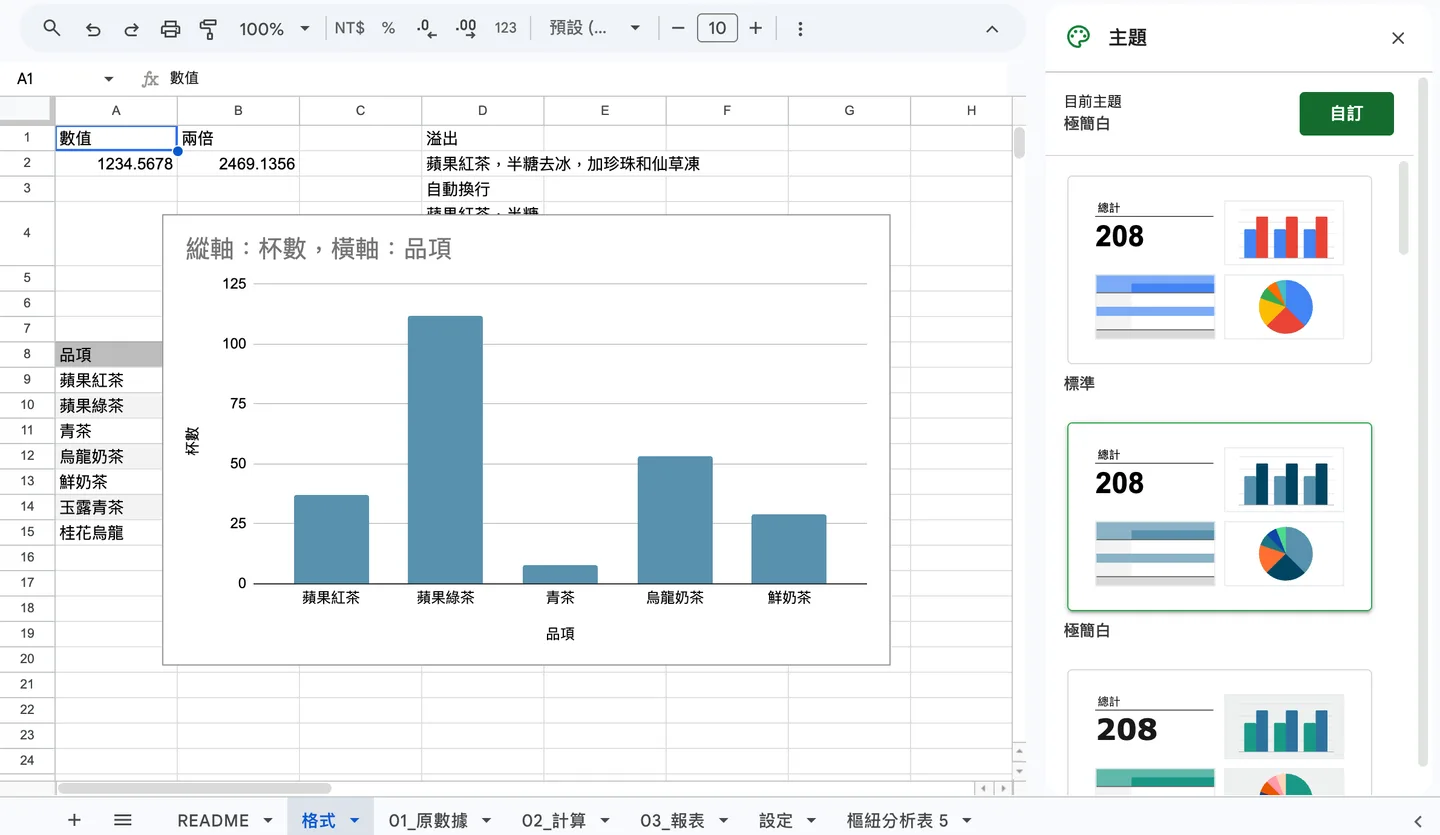
Task: Open toolbar more options menu
Action: 800,29
